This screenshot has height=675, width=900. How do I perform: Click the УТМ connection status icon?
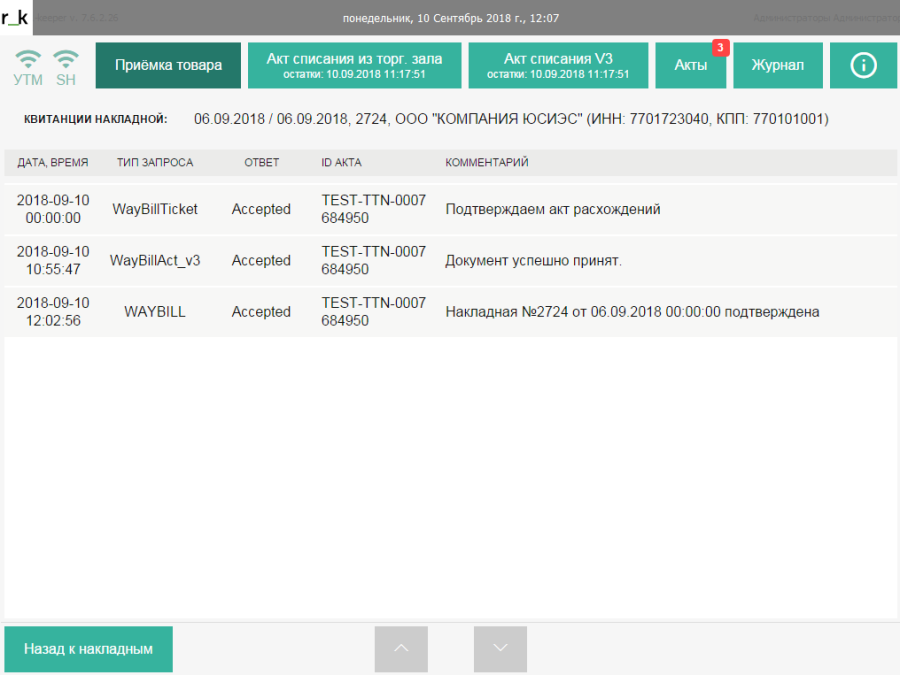(28, 66)
